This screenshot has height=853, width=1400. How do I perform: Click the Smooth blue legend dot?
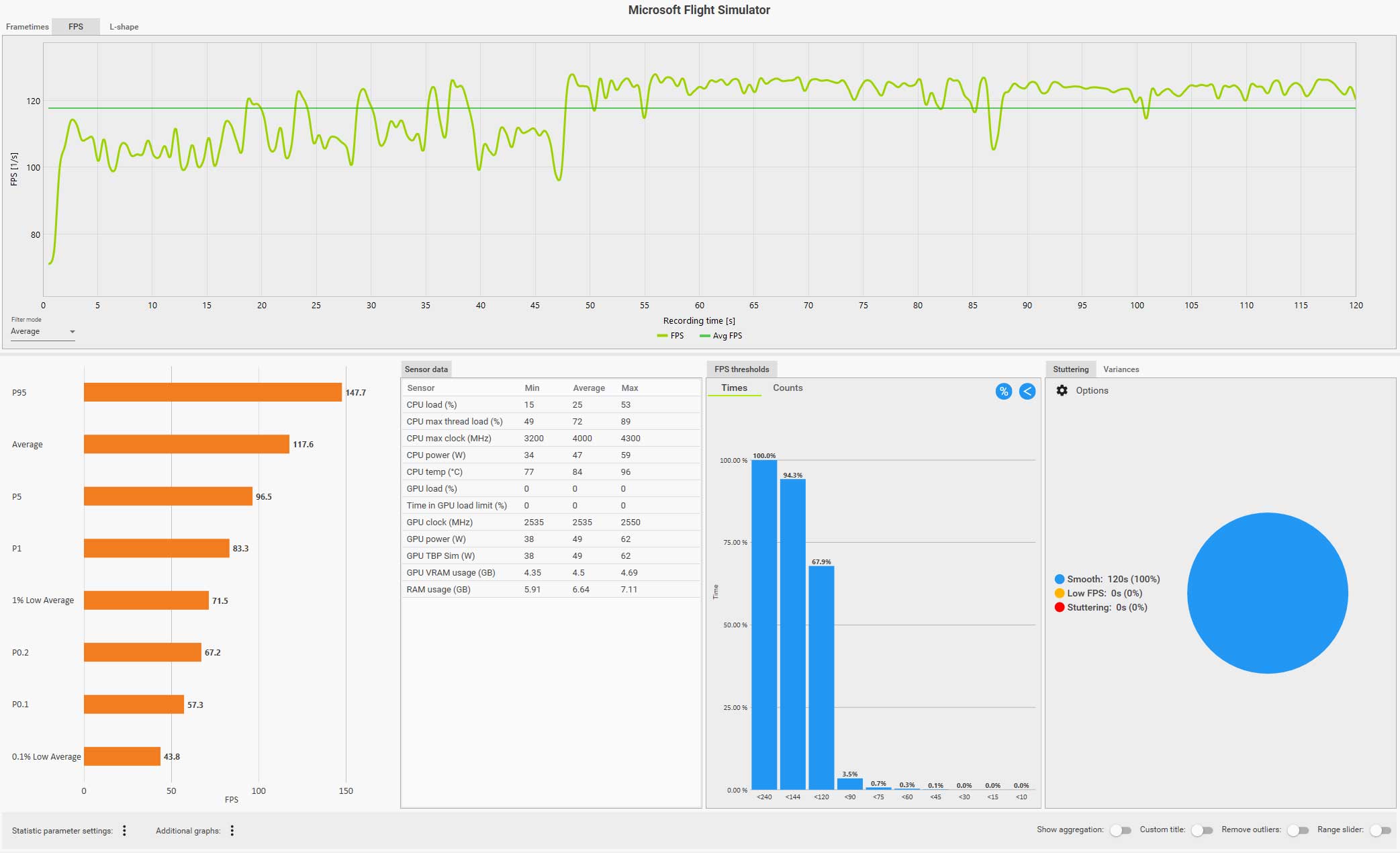tap(1060, 579)
